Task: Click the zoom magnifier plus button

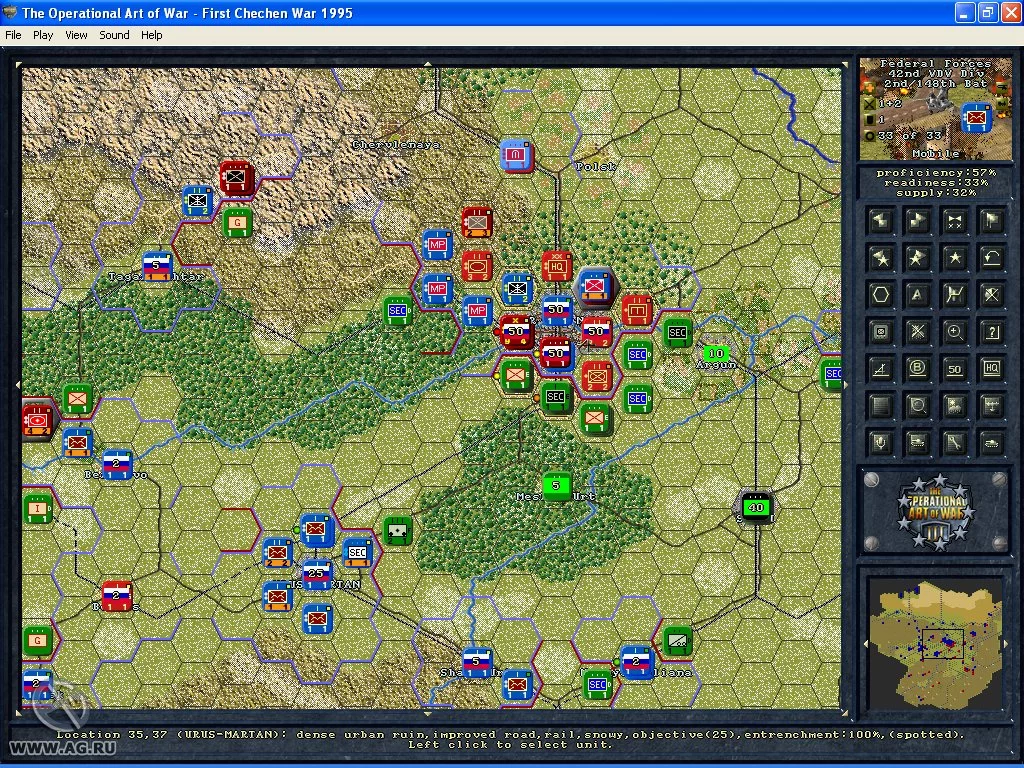Action: pos(954,332)
